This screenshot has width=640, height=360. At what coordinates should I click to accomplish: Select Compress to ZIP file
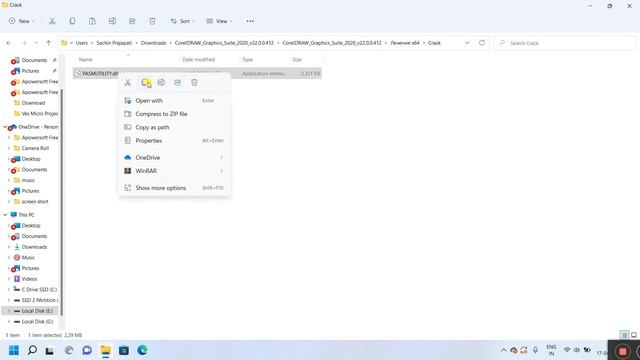174,114
